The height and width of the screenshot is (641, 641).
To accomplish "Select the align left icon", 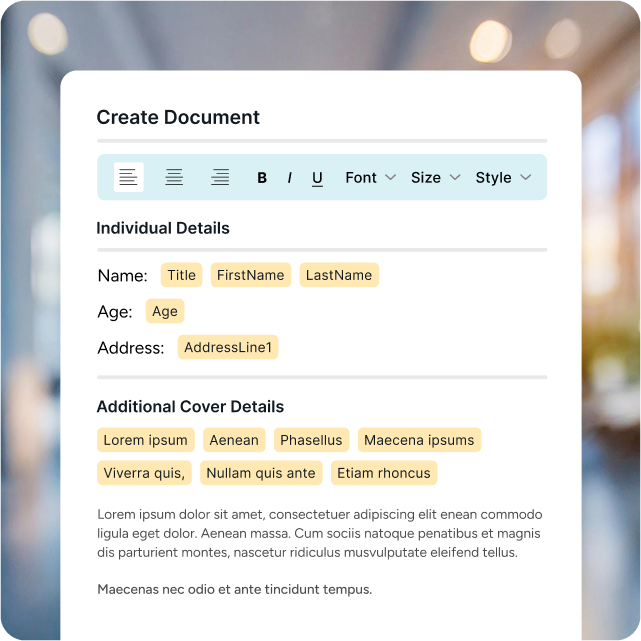I will click(128, 177).
